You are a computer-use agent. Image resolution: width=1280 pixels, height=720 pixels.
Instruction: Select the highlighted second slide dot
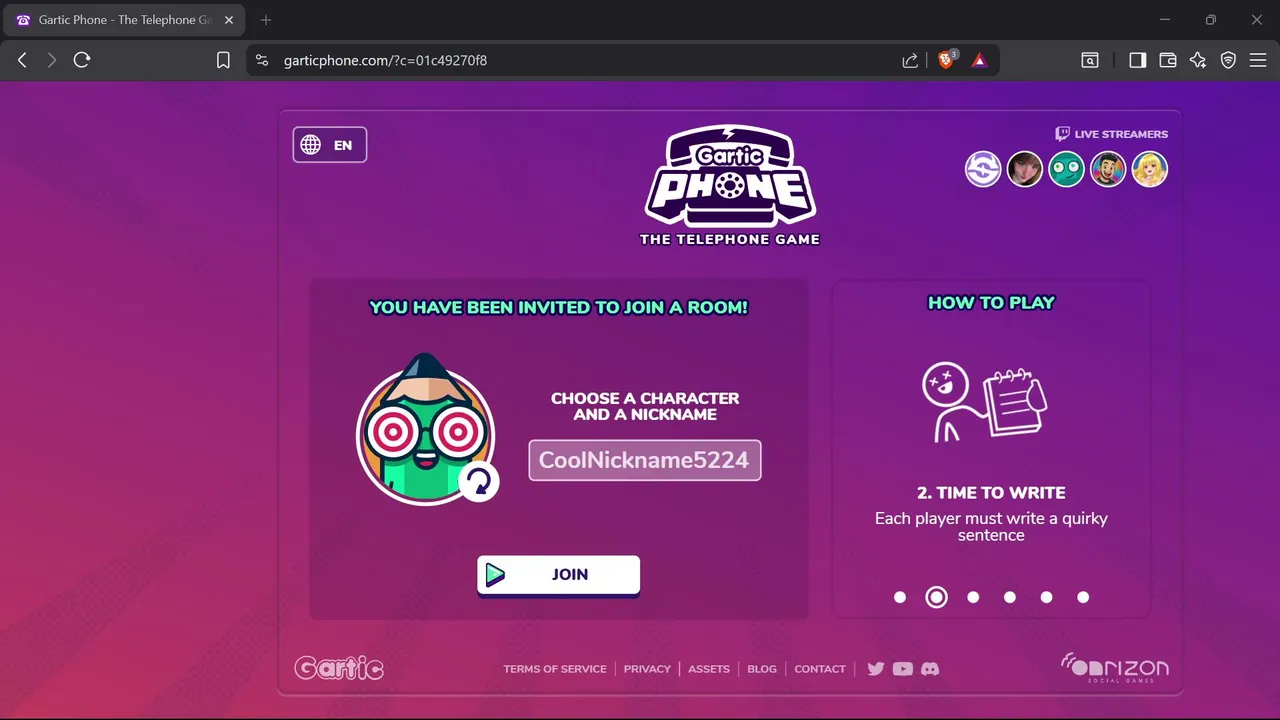(936, 597)
